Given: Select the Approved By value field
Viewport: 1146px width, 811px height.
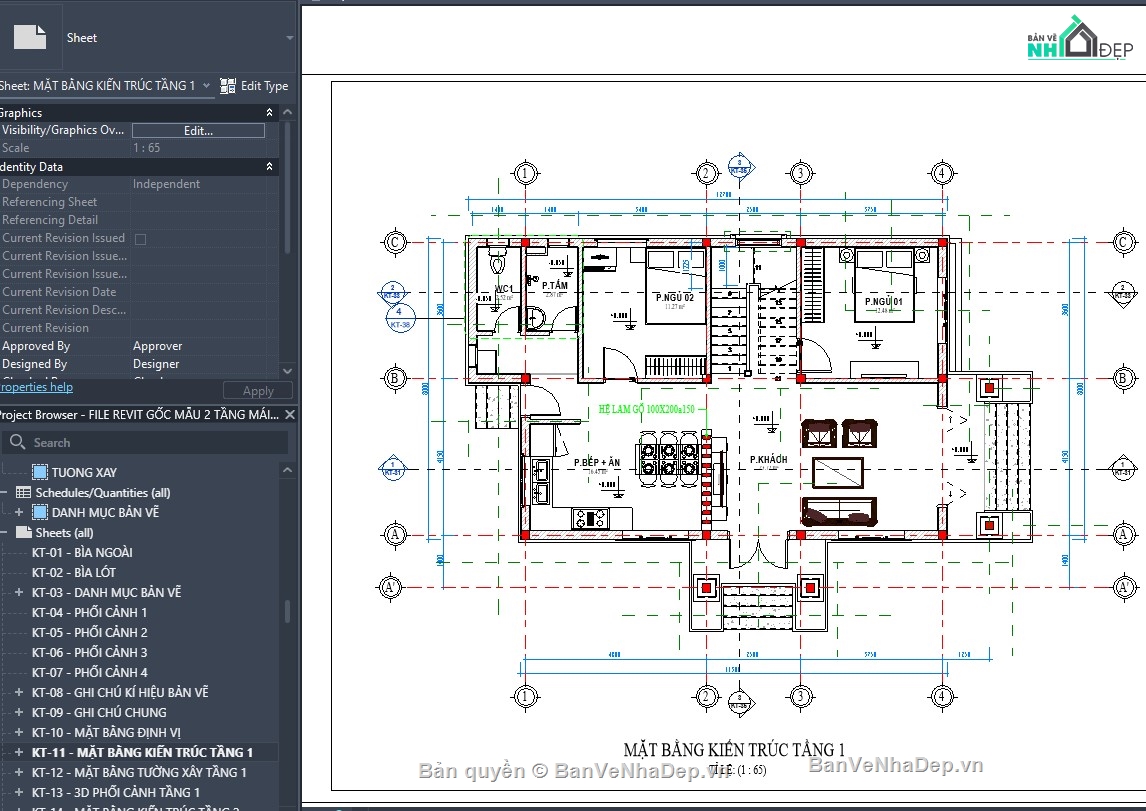Looking at the screenshot, I should click(199, 346).
